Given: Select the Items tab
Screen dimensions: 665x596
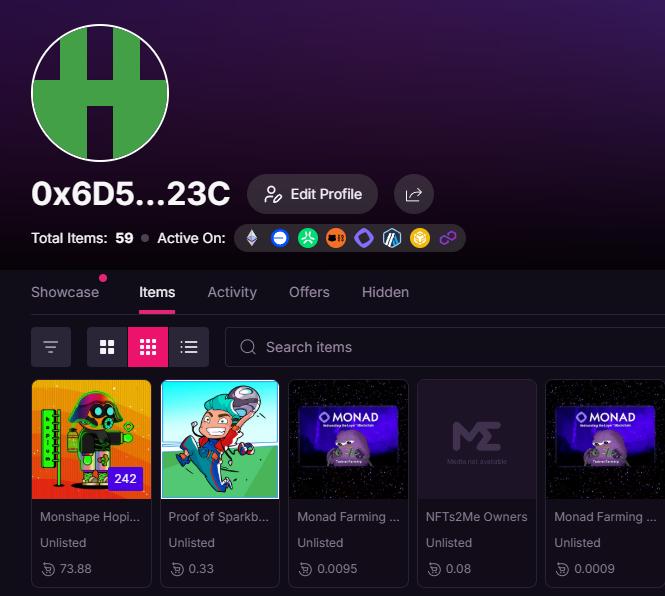Looking at the screenshot, I should [157, 292].
